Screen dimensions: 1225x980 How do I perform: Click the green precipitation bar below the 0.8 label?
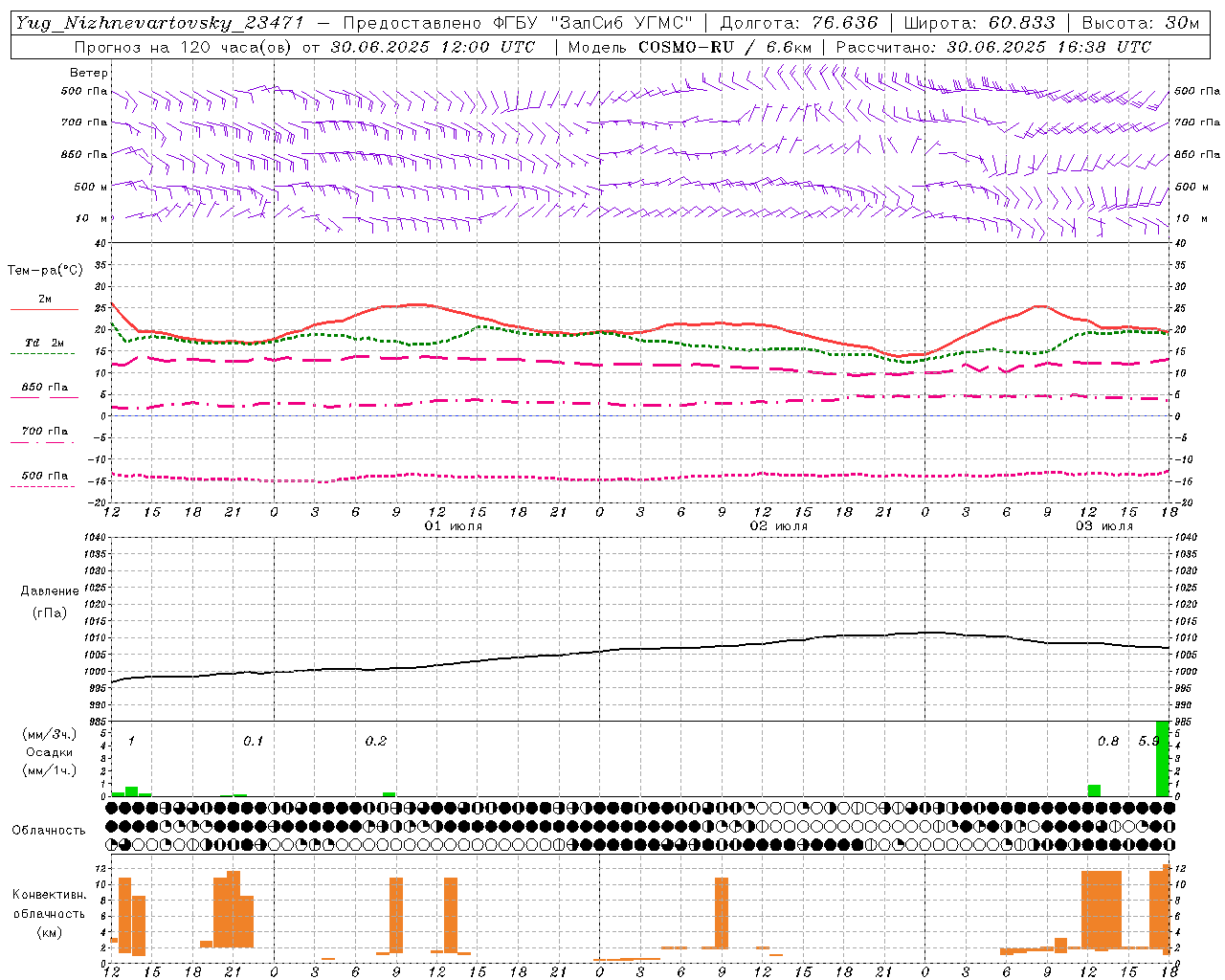coord(1094,791)
